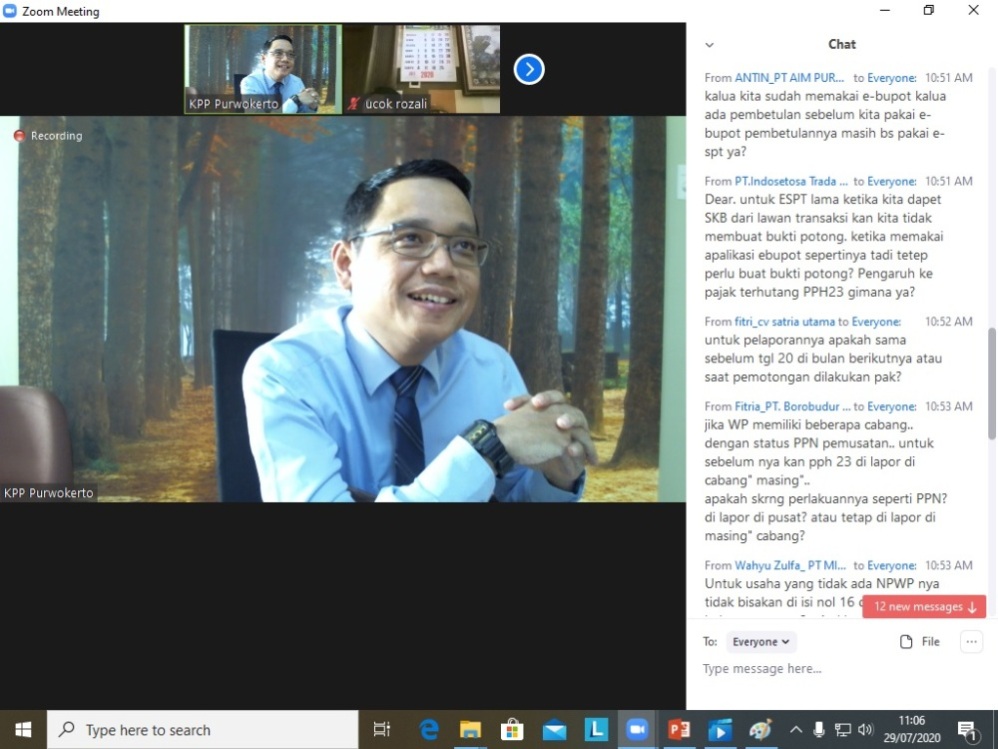Click the taskbar search box

click(x=203, y=730)
